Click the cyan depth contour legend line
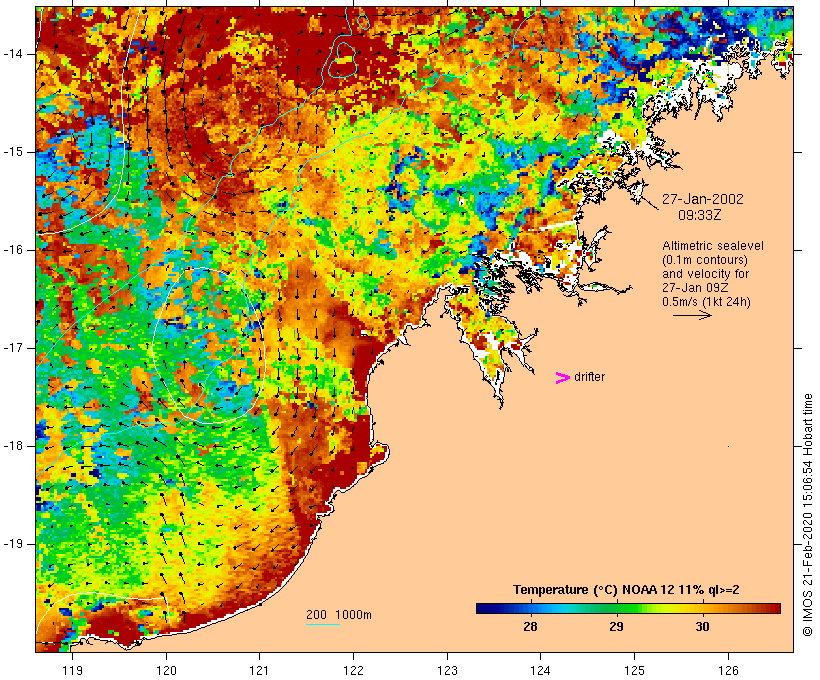 323,624
